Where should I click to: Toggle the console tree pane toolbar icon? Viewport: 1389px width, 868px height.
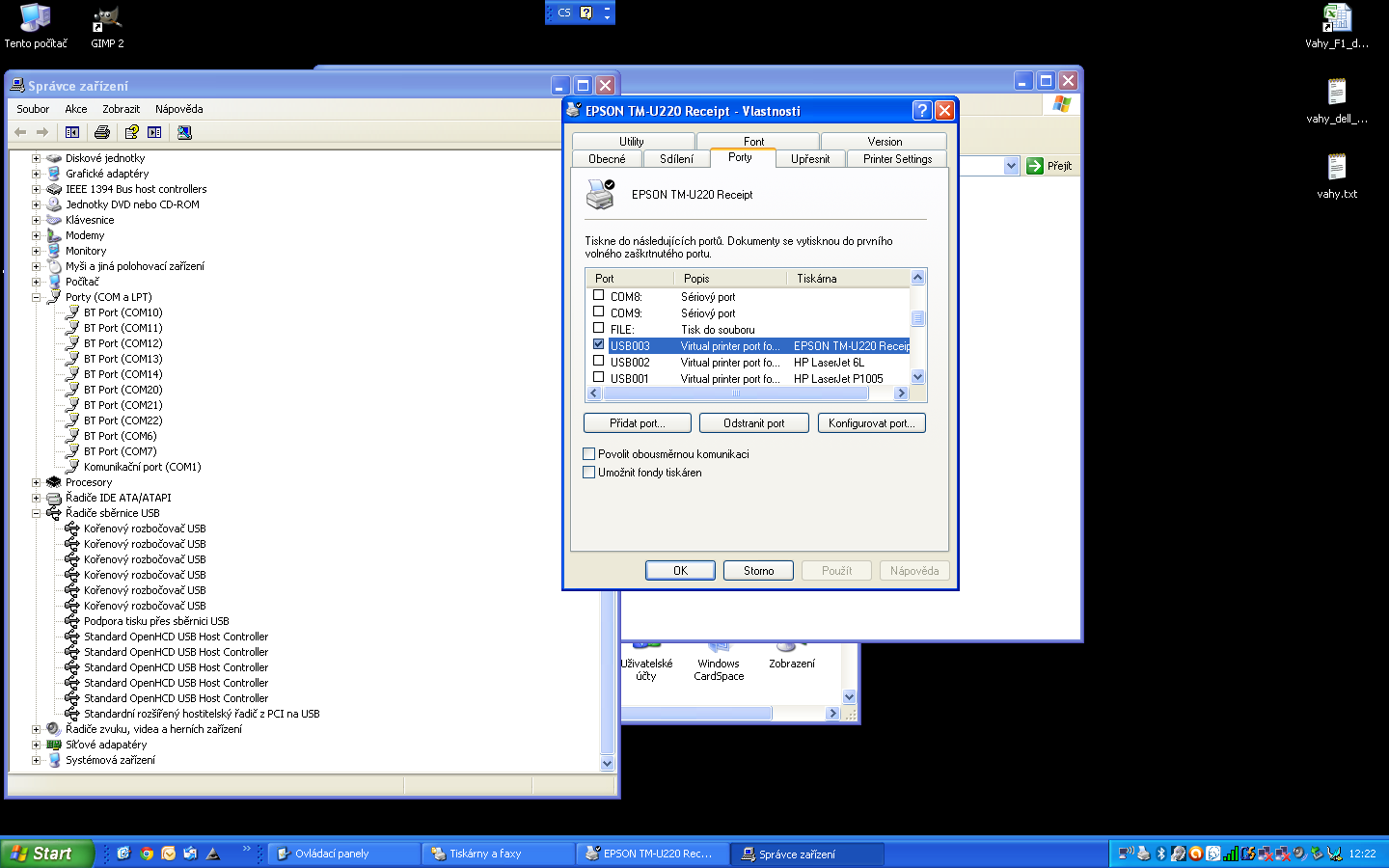tap(72, 132)
